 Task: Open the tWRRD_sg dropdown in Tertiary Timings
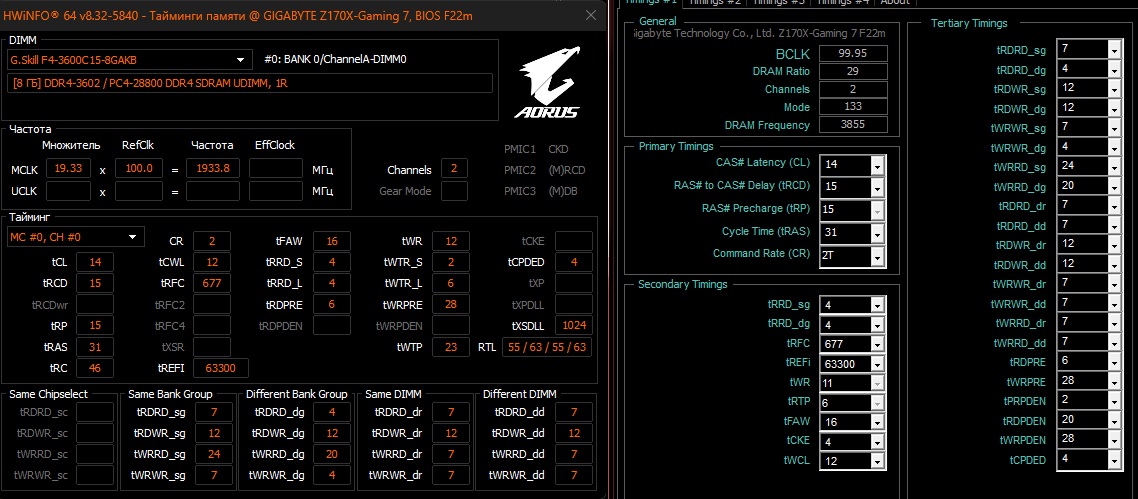tap(1114, 167)
